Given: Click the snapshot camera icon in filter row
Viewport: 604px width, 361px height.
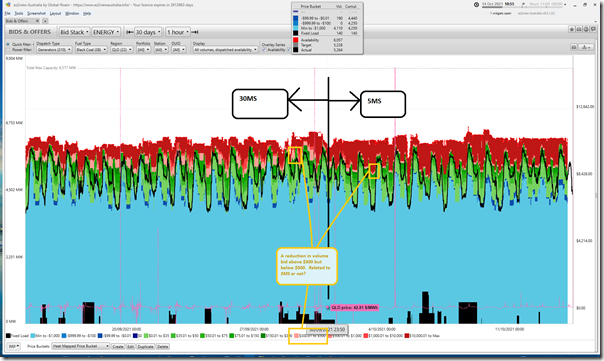Looking at the screenshot, I should (x=574, y=47).
